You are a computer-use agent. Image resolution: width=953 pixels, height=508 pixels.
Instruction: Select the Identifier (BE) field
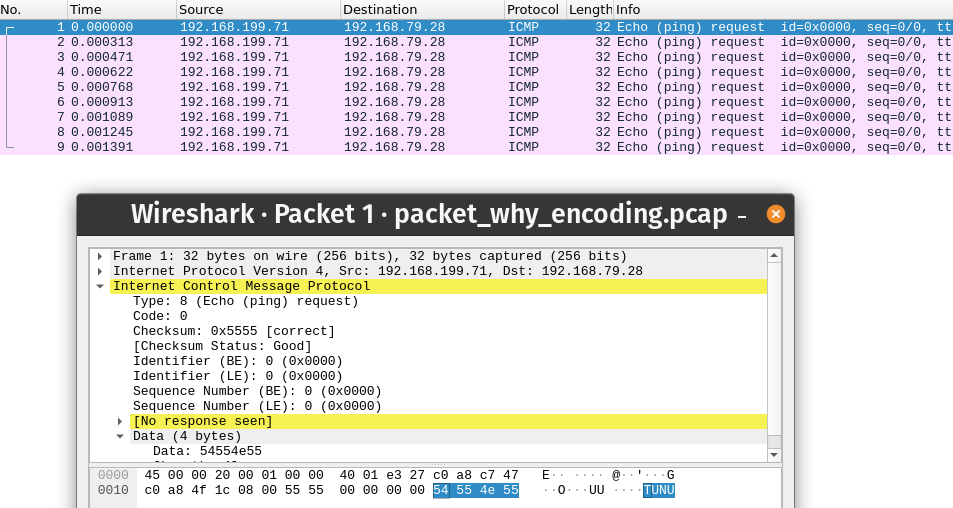point(238,361)
